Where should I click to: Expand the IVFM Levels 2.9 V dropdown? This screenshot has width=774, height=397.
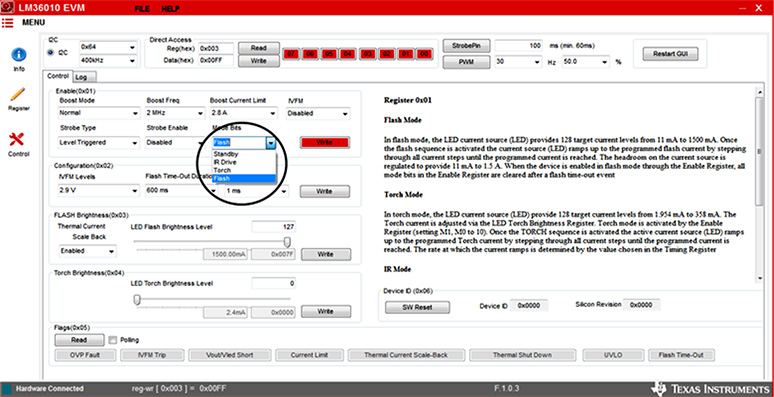click(x=99, y=191)
